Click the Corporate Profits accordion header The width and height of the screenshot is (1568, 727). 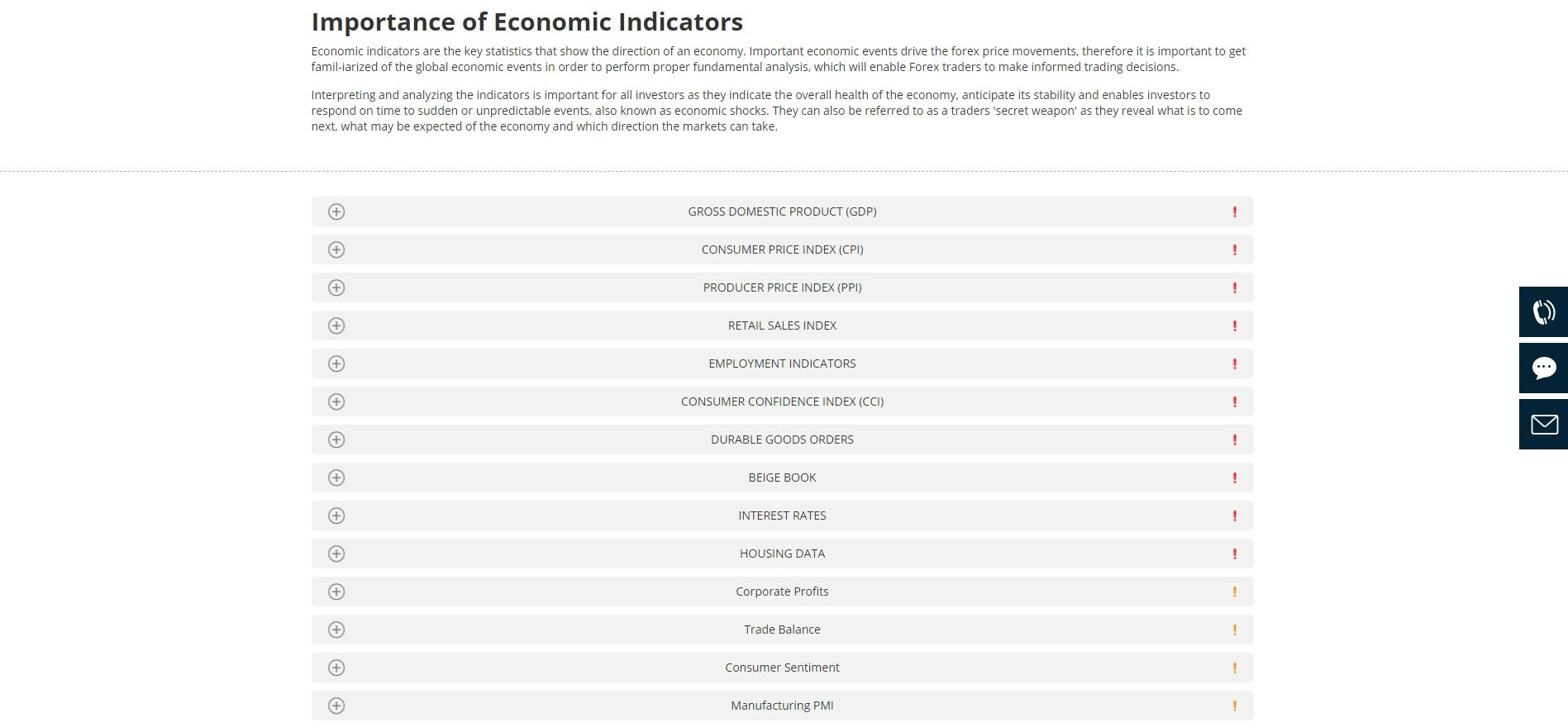(x=782, y=592)
